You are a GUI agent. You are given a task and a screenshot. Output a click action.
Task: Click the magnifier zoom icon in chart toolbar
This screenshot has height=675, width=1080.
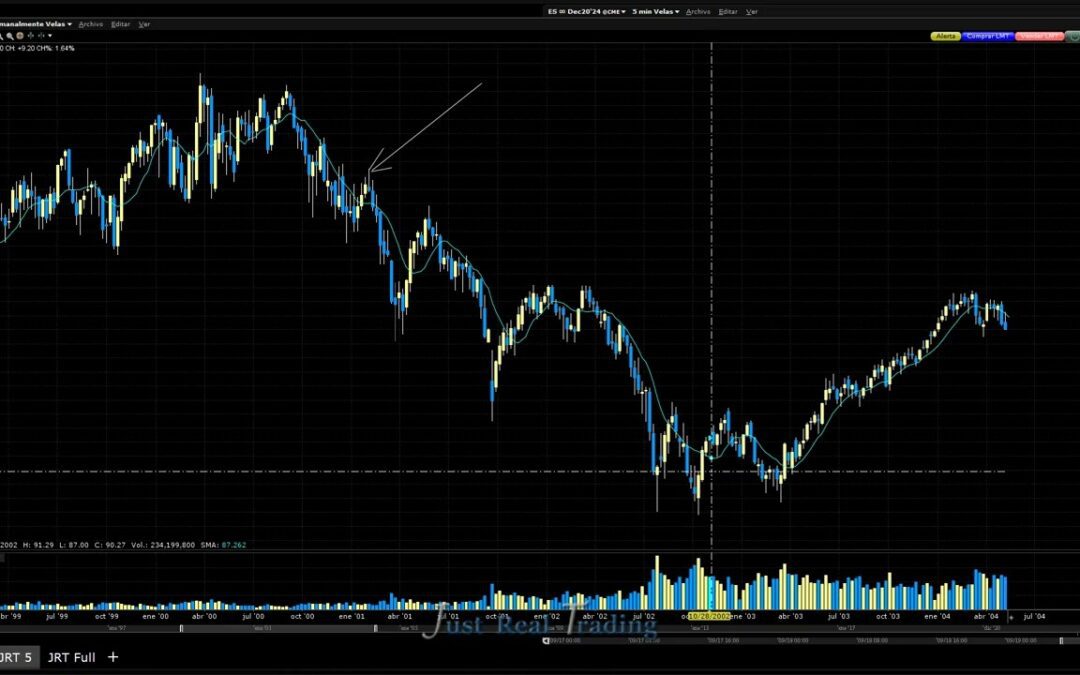click(10, 35)
